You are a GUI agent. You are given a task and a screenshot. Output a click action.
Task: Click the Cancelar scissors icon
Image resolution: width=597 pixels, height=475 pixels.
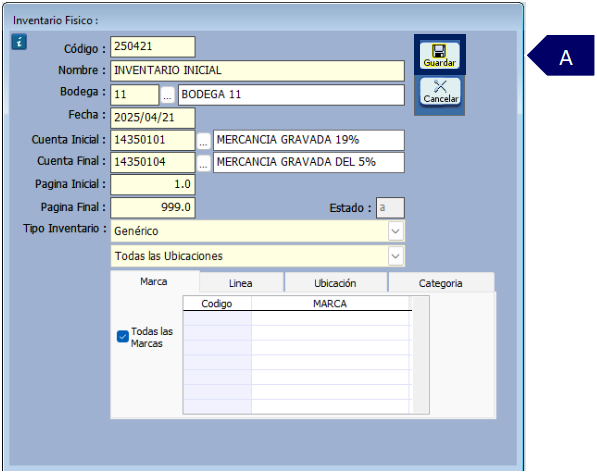click(x=440, y=91)
